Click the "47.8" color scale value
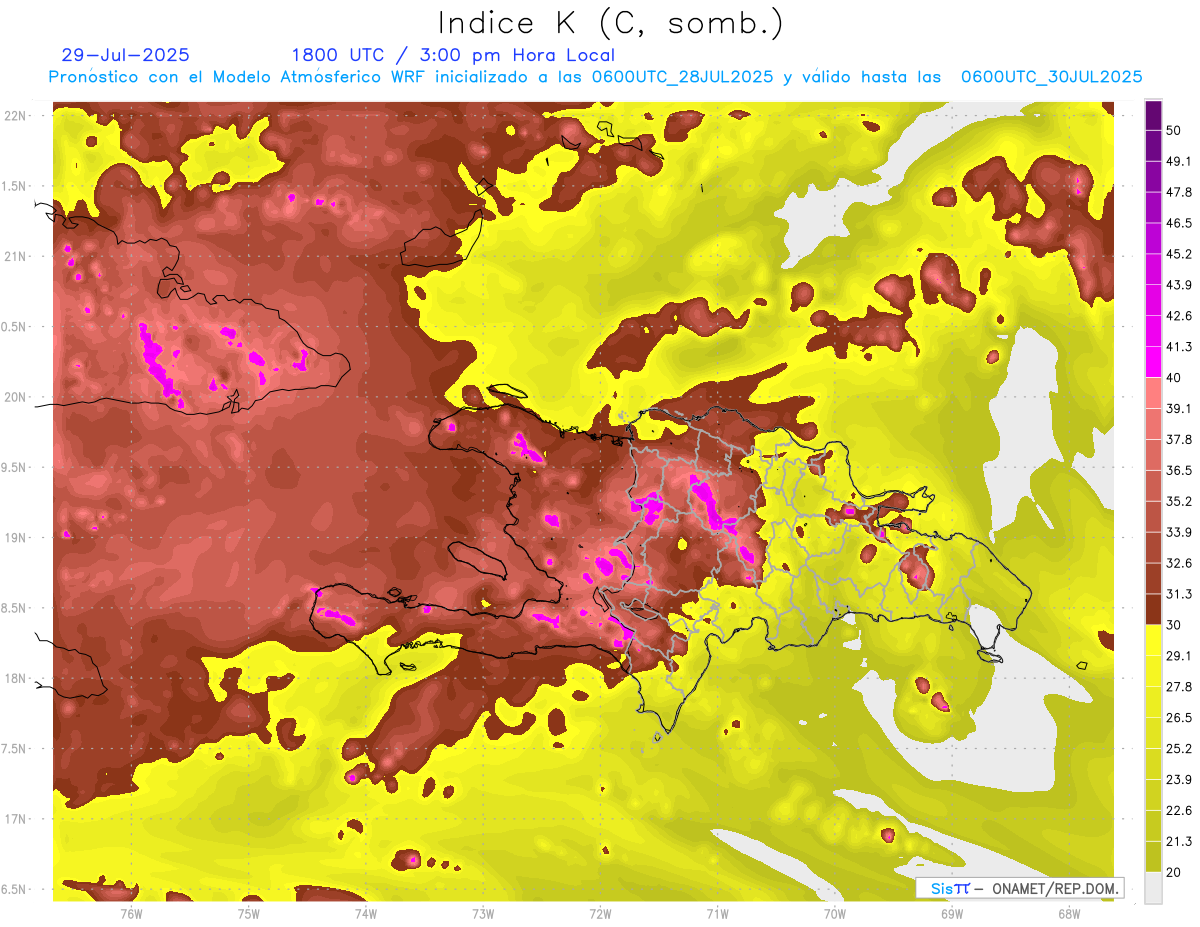Image resolution: width=1200 pixels, height=927 pixels. point(1179,192)
